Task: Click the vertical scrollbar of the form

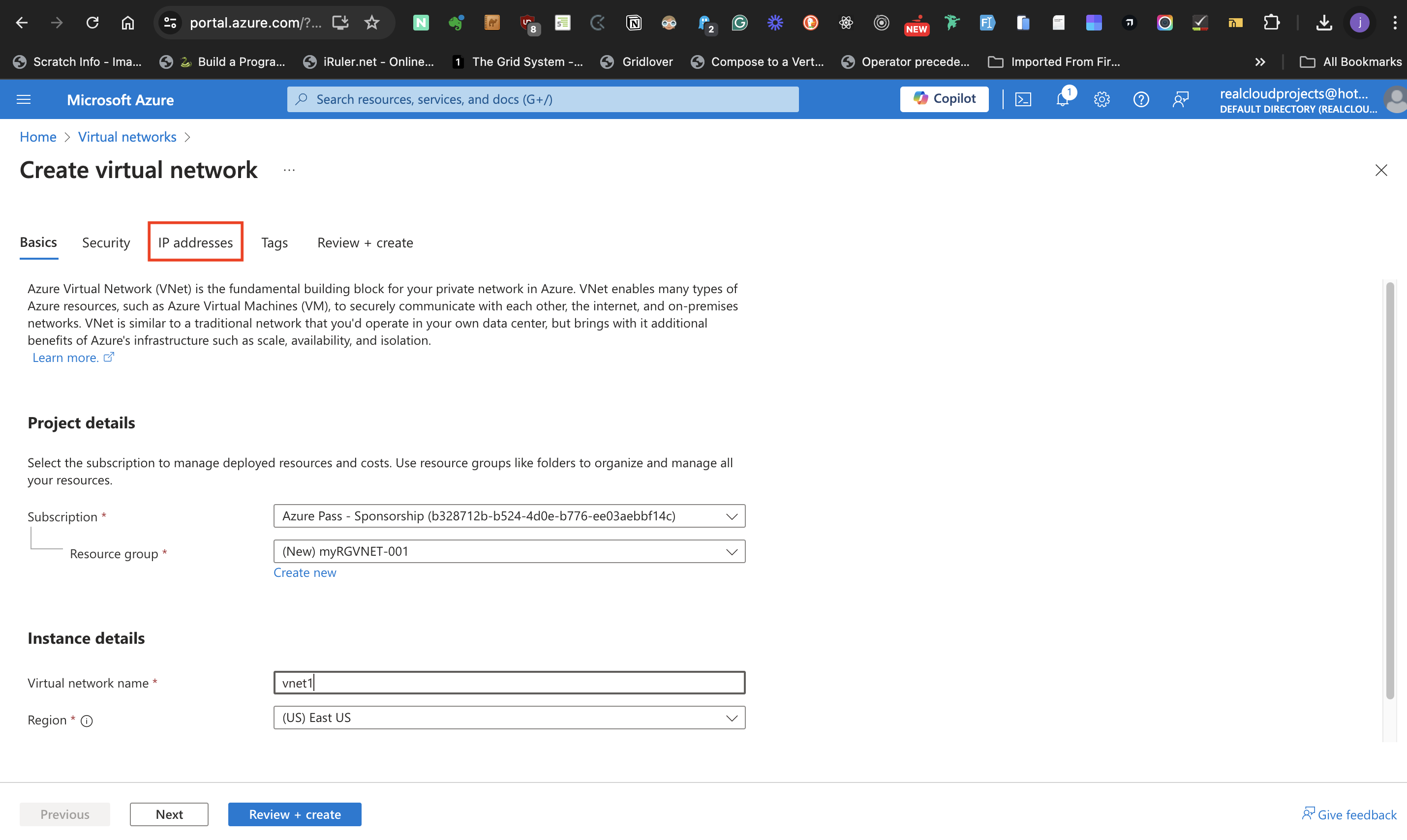Action: [1390, 490]
